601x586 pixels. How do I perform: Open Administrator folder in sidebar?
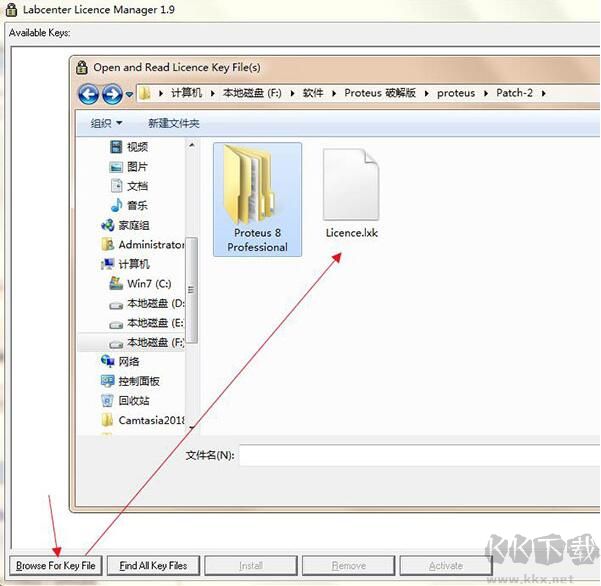pyautogui.click(x=151, y=245)
